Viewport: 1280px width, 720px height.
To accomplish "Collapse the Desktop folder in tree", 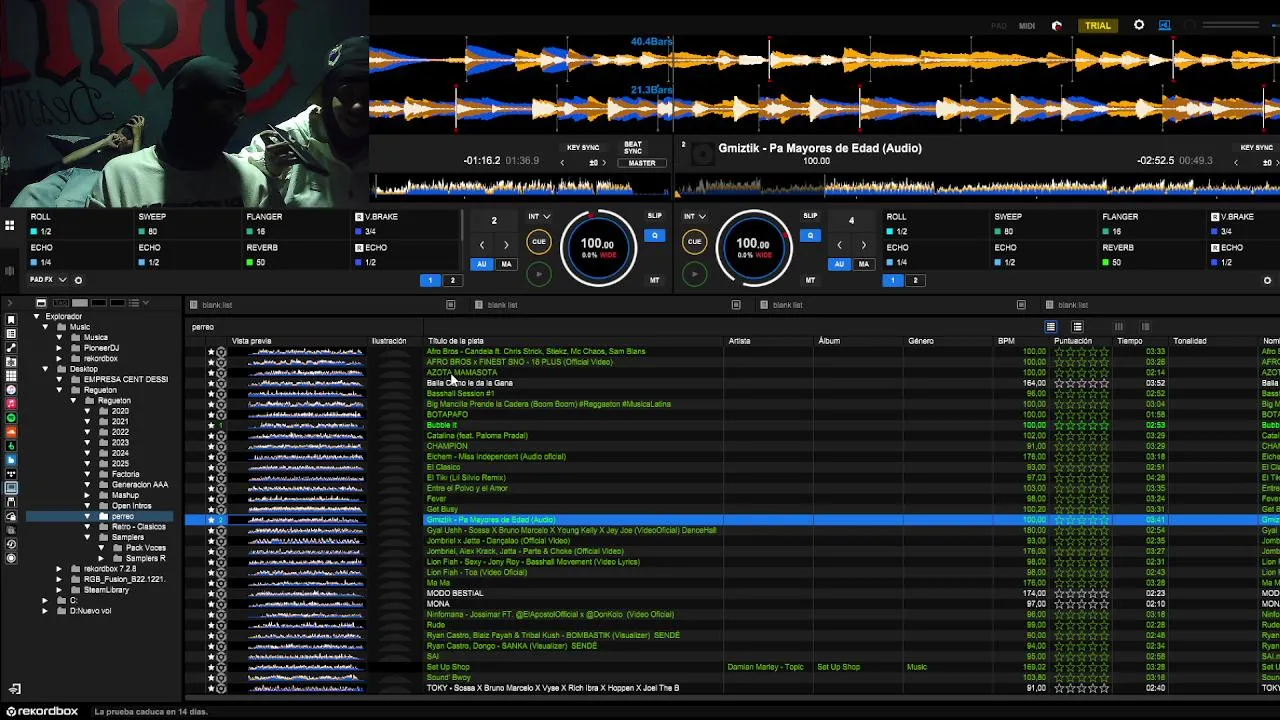I will pyautogui.click(x=45, y=369).
